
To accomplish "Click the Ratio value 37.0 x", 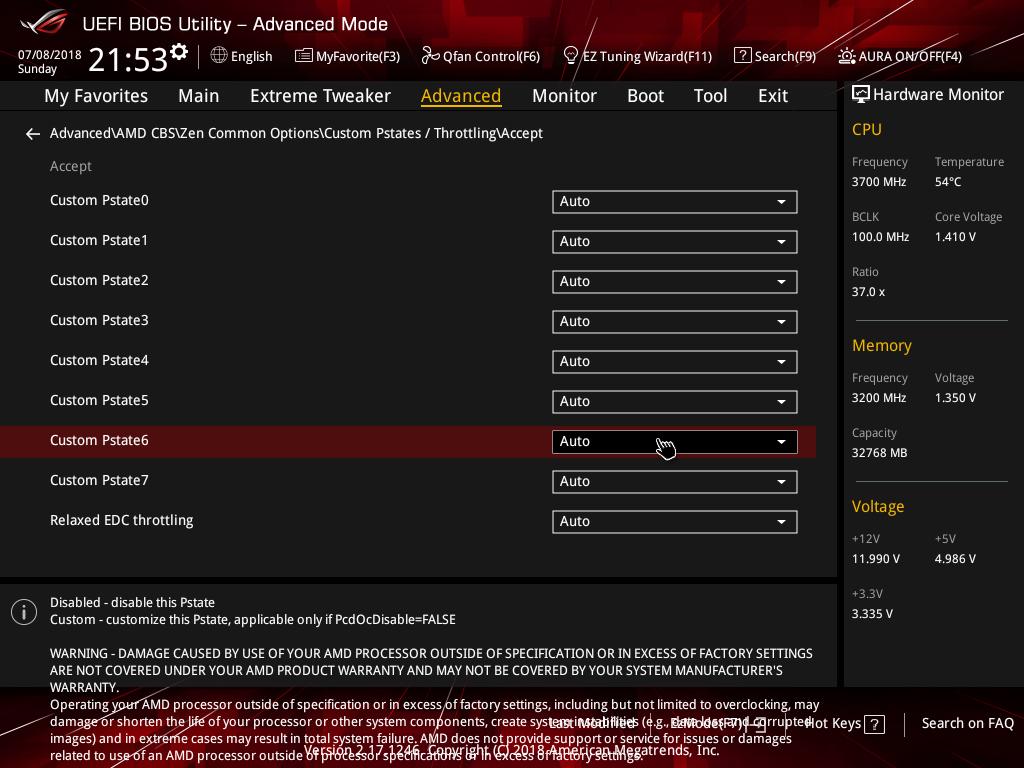I will point(868,292).
